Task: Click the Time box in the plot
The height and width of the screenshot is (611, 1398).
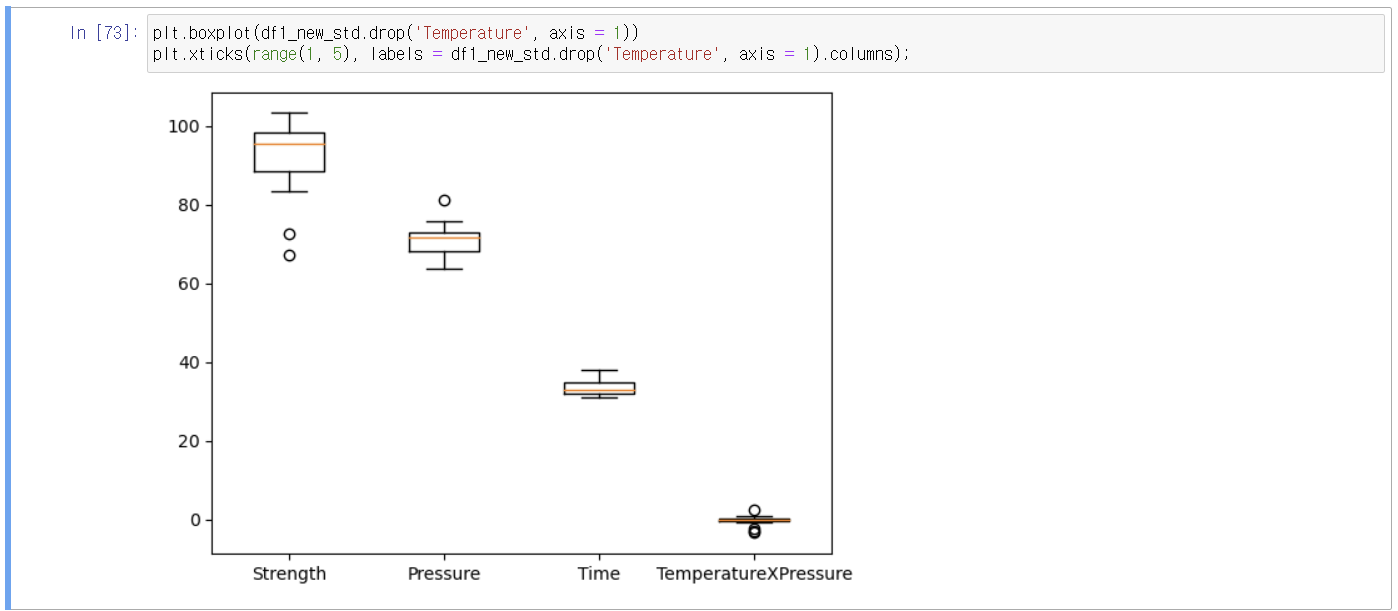Action: pos(599,388)
